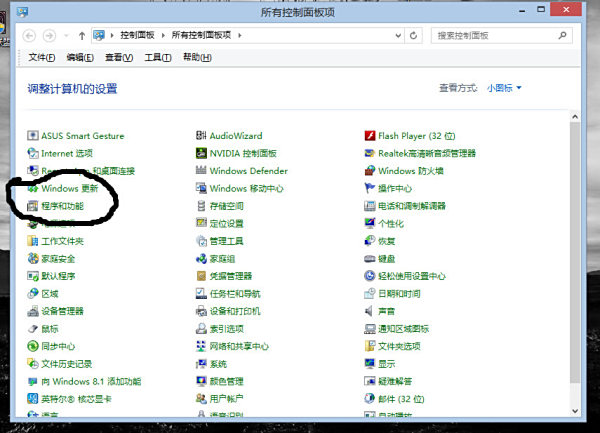The width and height of the screenshot is (600, 433).
Task: Open NVIDIA 控制面板 icon
Action: pos(201,153)
